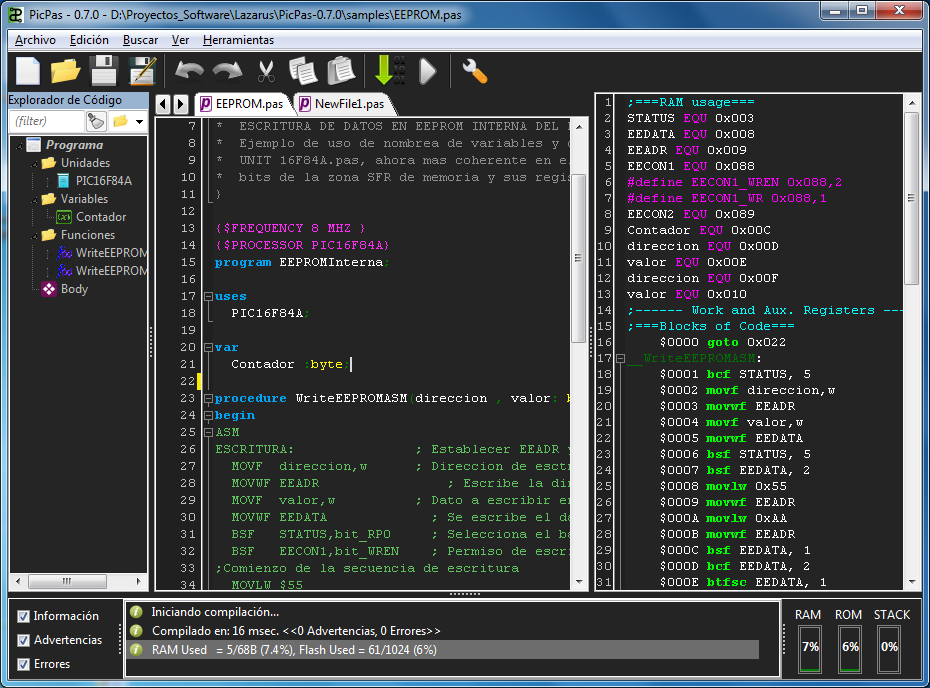Fold the ASM block on line 25
Image resolution: width=930 pixels, height=688 pixels.
(208, 432)
